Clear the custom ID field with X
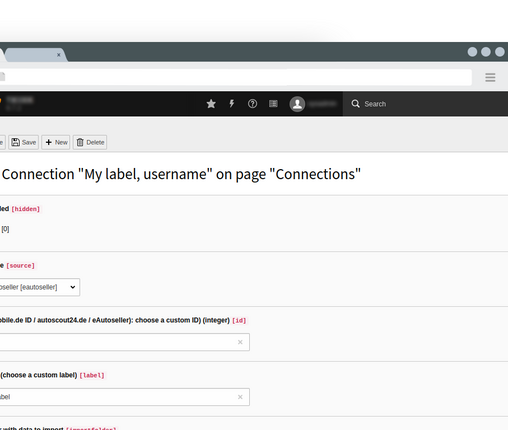 240,342
